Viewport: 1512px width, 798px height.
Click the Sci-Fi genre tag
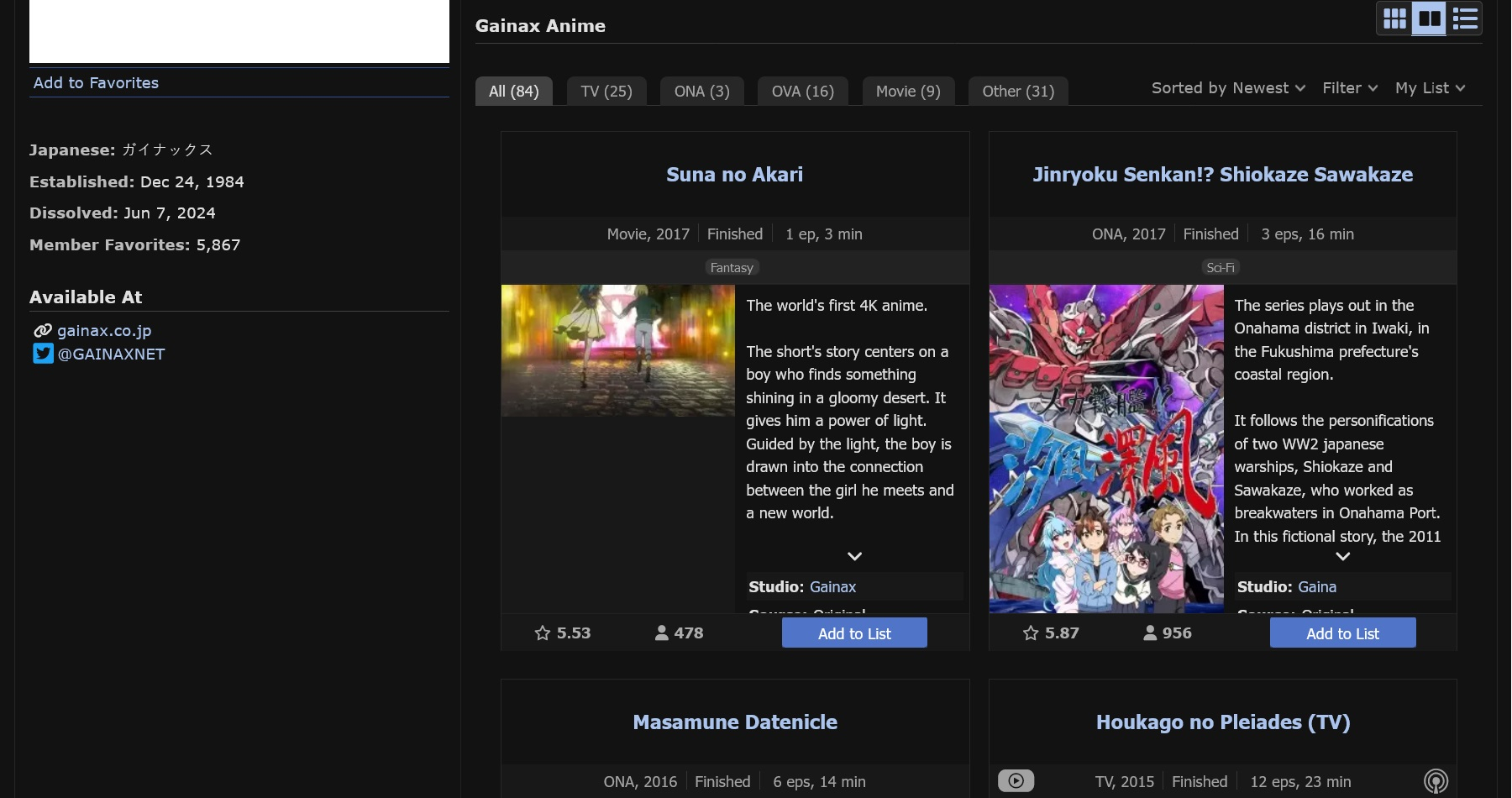coord(1221,267)
